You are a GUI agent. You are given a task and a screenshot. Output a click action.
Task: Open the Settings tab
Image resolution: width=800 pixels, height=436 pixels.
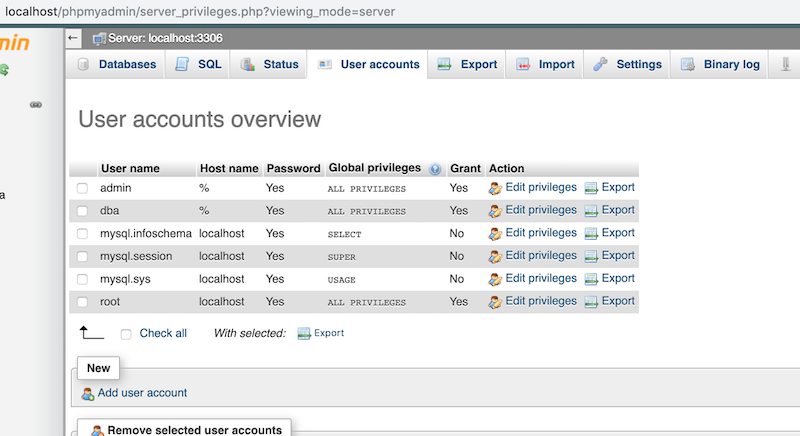(x=627, y=64)
